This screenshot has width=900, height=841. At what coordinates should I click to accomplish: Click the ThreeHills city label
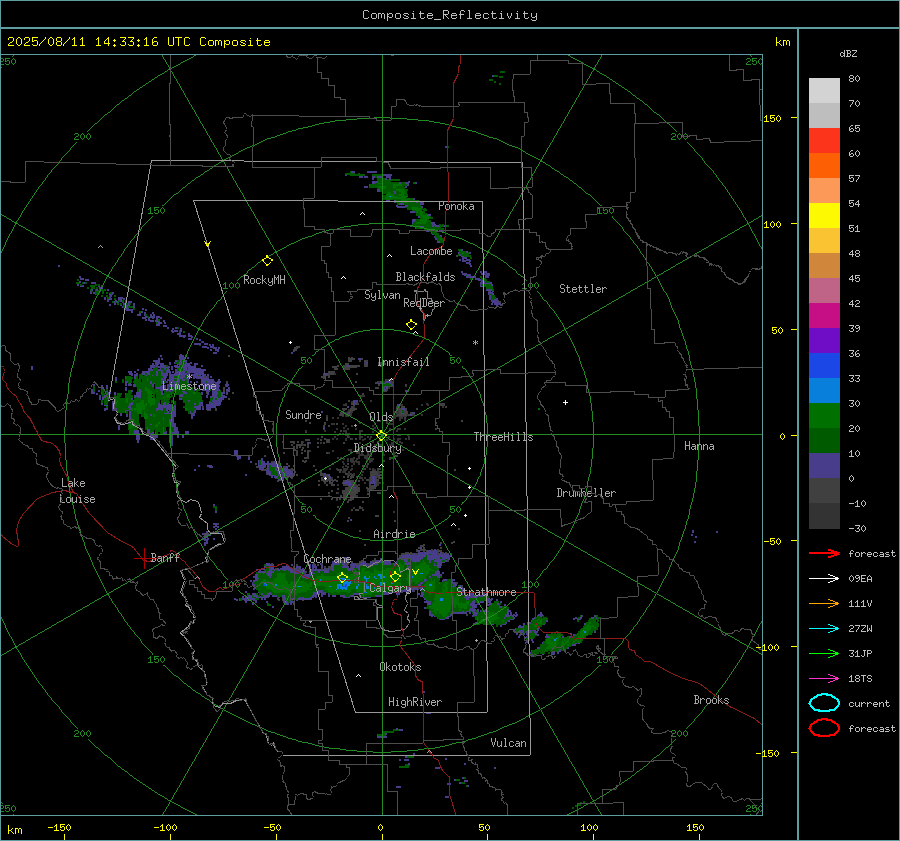503,437
